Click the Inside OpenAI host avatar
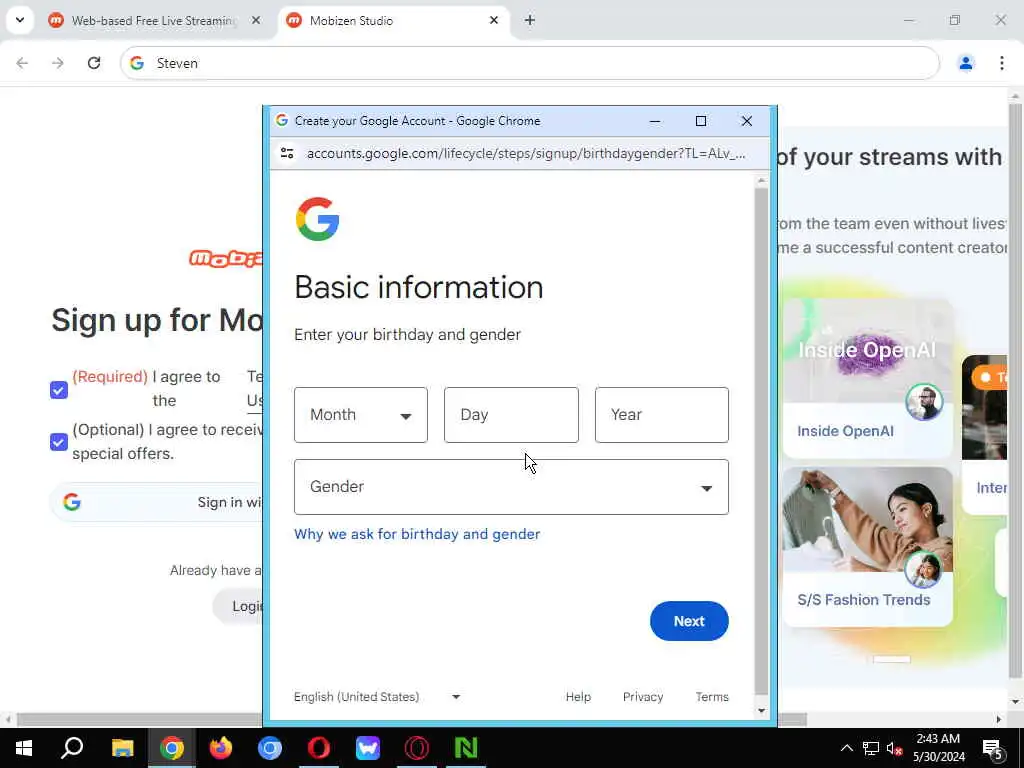 pos(924,402)
